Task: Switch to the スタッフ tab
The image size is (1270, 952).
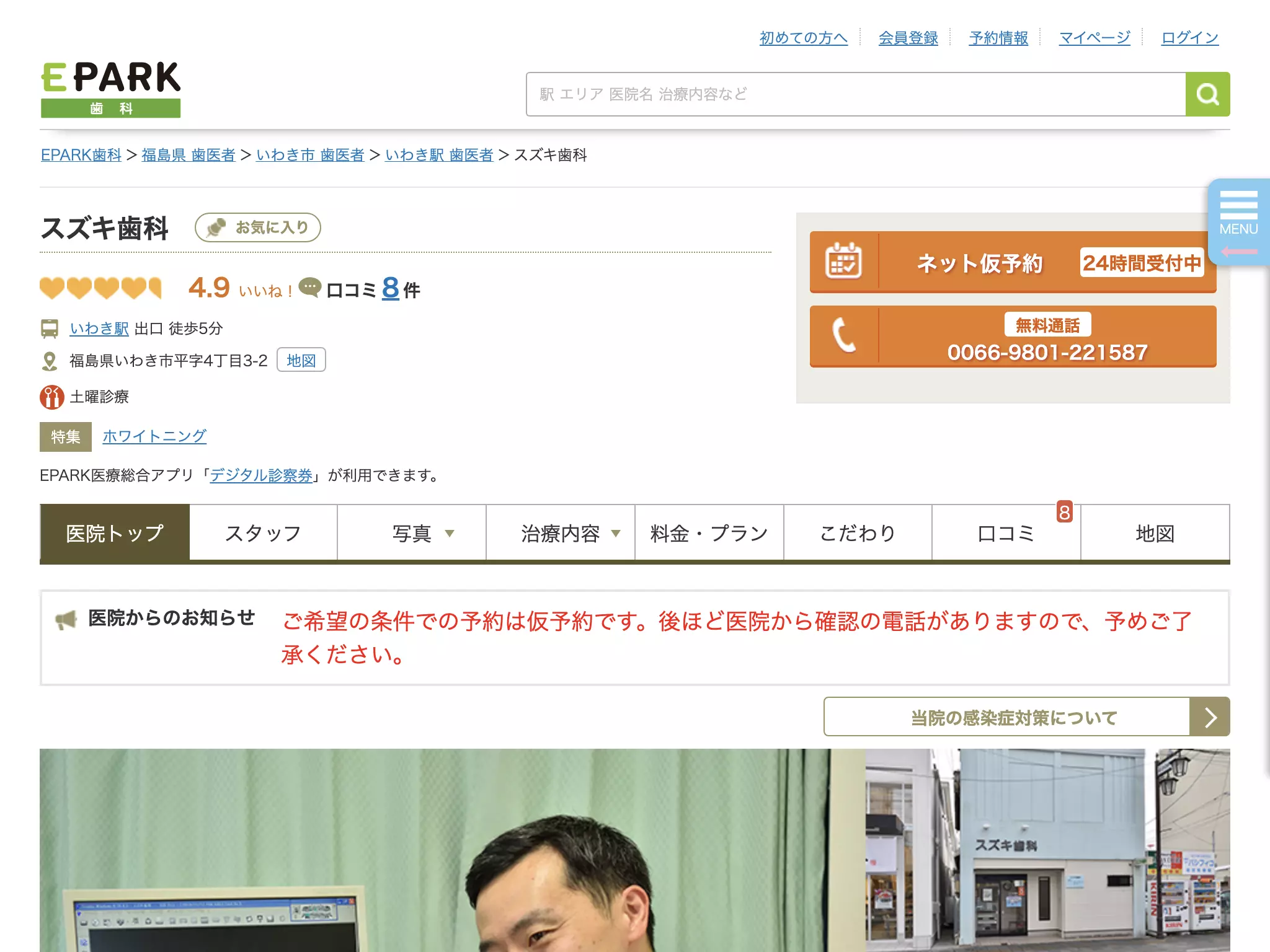Action: pyautogui.click(x=263, y=533)
